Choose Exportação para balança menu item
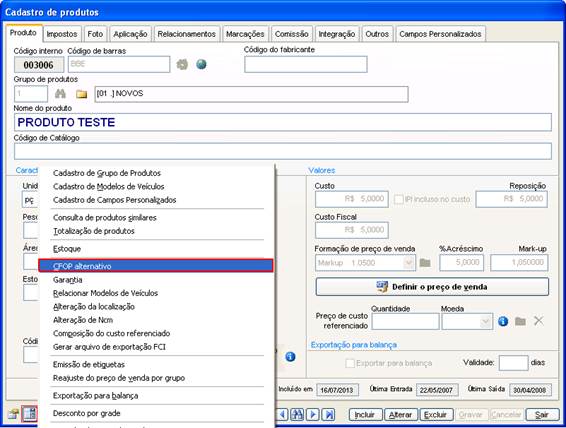 point(156,396)
